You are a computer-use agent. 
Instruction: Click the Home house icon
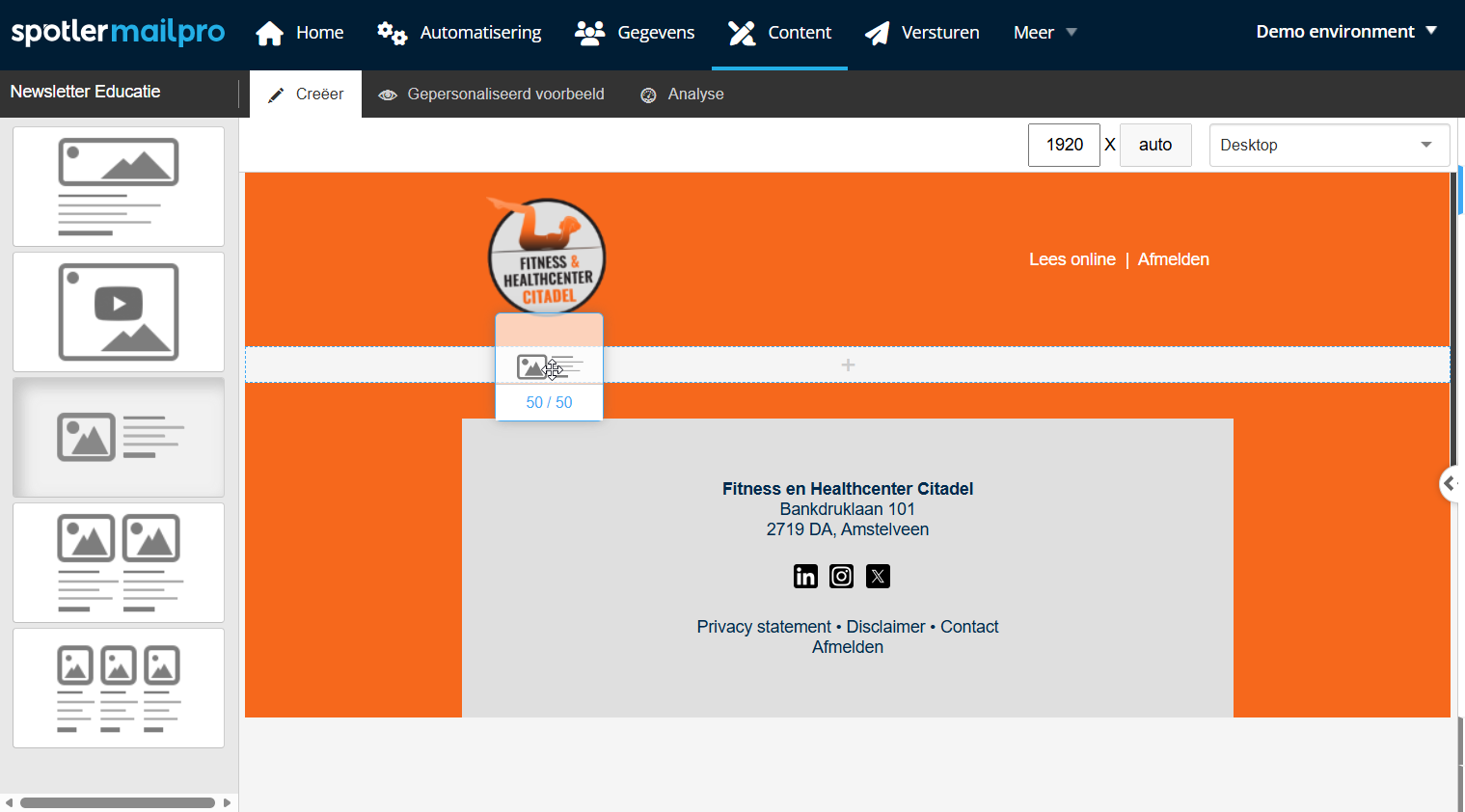click(269, 34)
